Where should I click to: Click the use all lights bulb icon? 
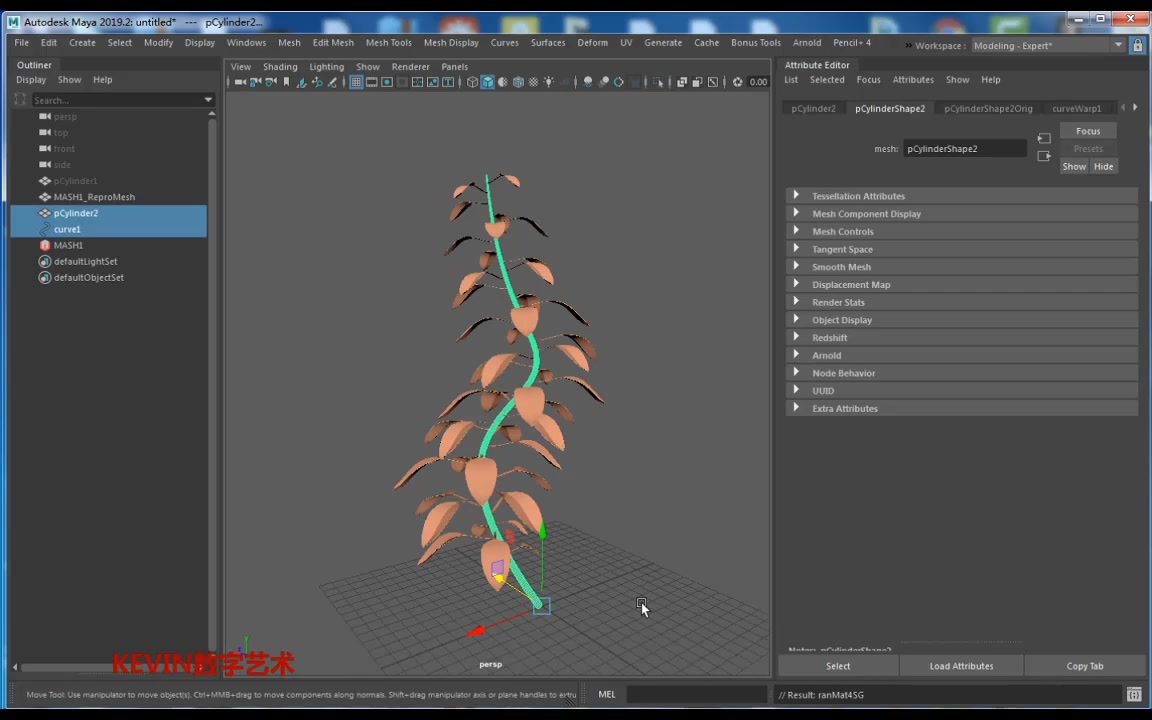[548, 83]
